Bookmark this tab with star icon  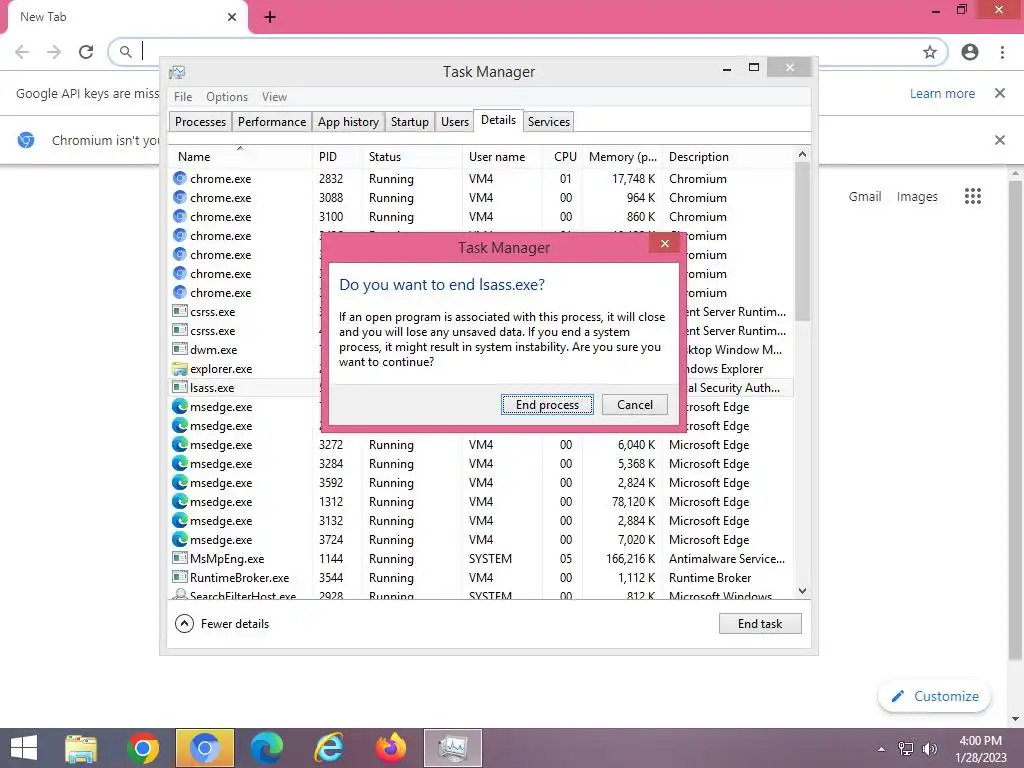[x=930, y=52]
